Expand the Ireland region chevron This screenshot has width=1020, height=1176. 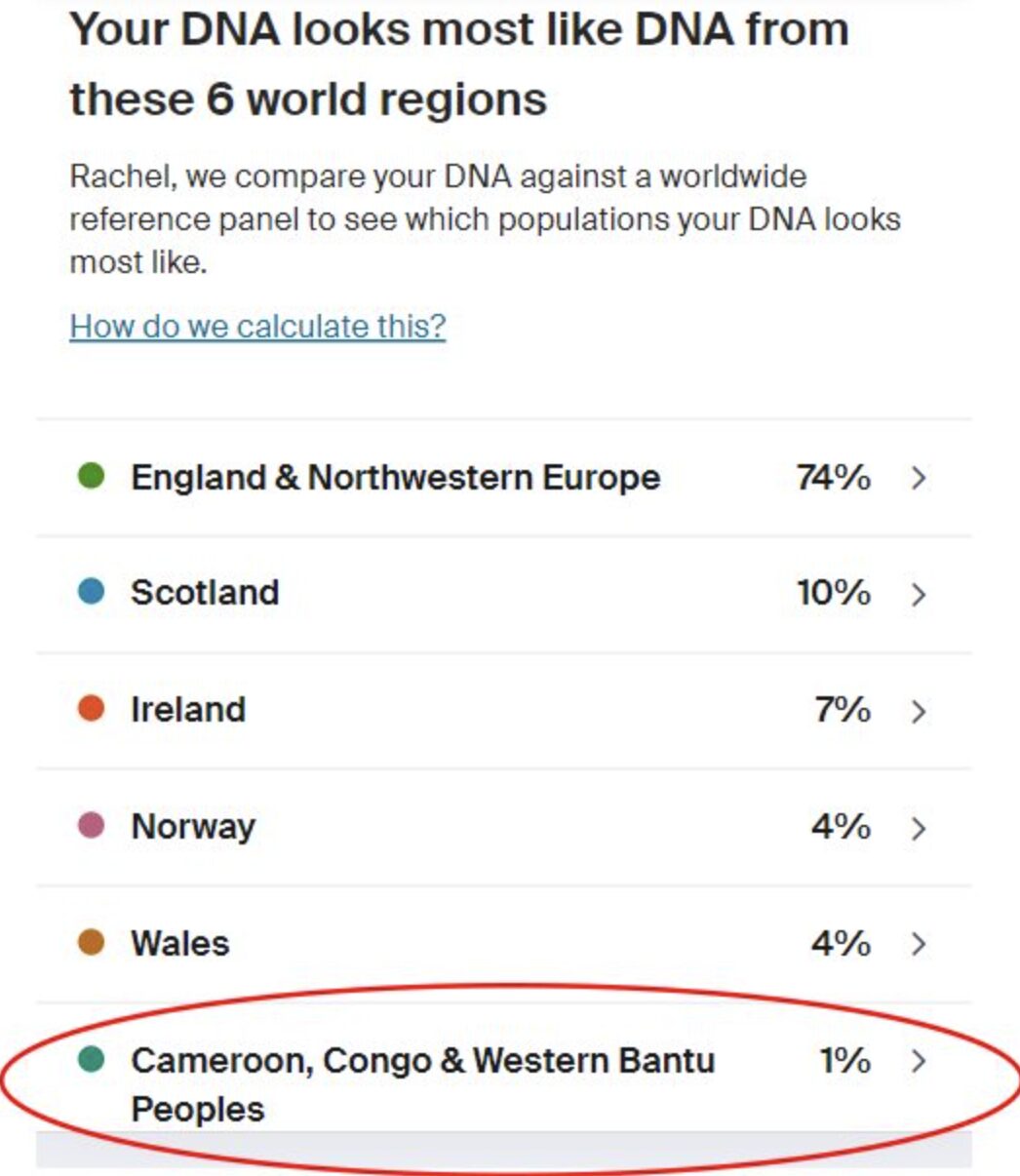[919, 711]
